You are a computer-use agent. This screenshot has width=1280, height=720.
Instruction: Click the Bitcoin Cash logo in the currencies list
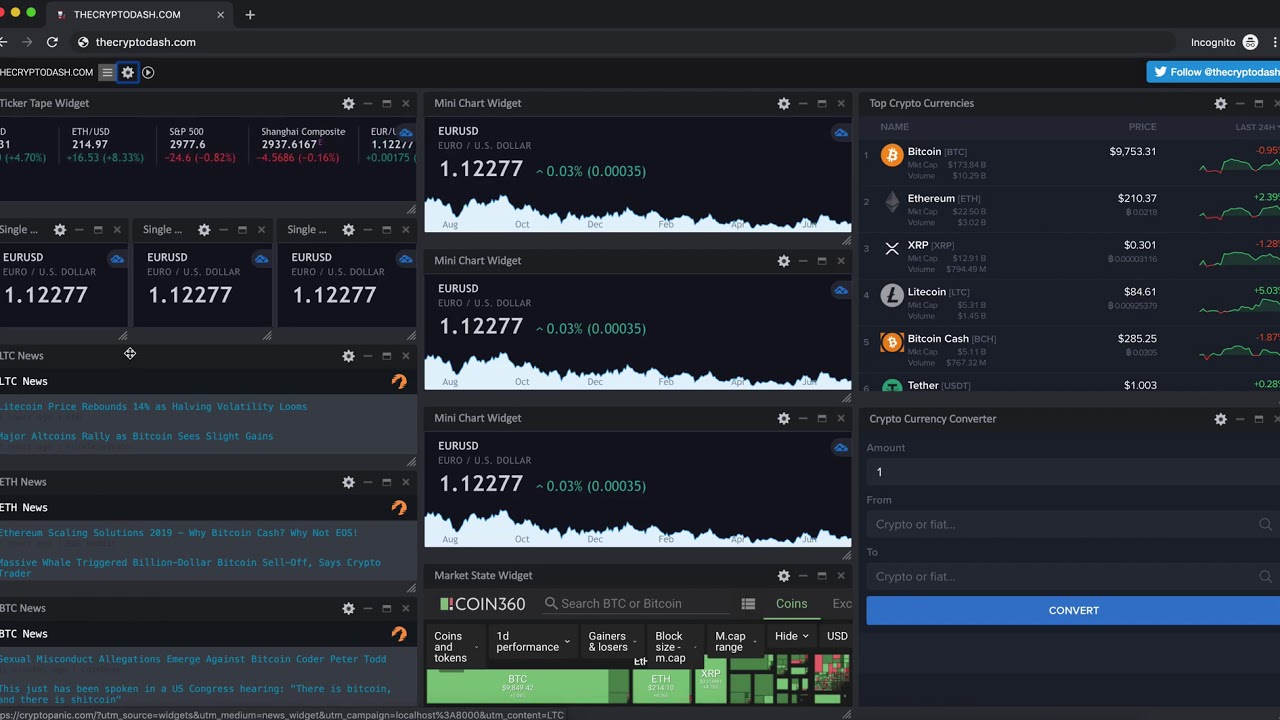(x=891, y=342)
